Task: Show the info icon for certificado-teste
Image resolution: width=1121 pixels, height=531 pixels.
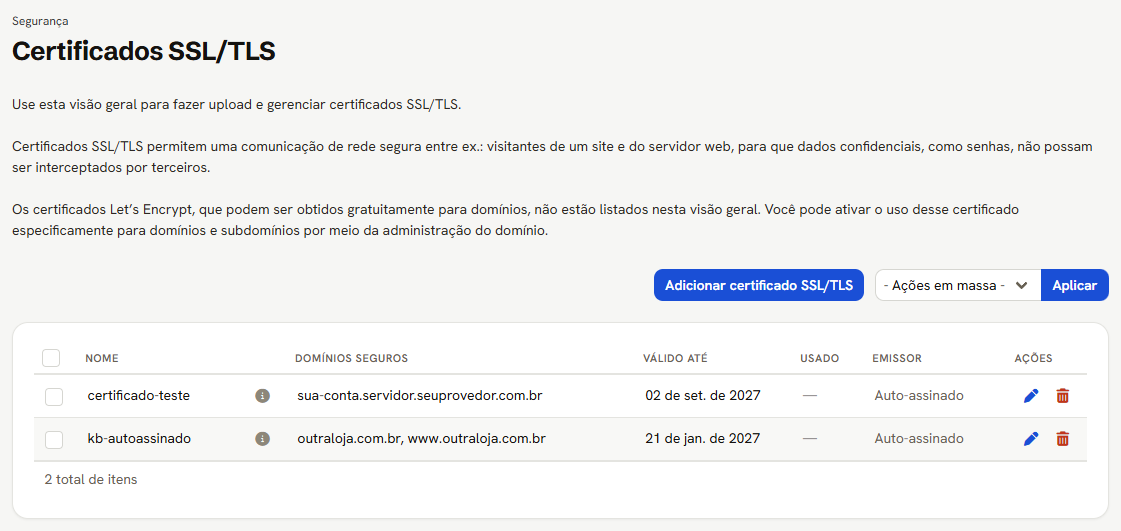Action: (262, 396)
